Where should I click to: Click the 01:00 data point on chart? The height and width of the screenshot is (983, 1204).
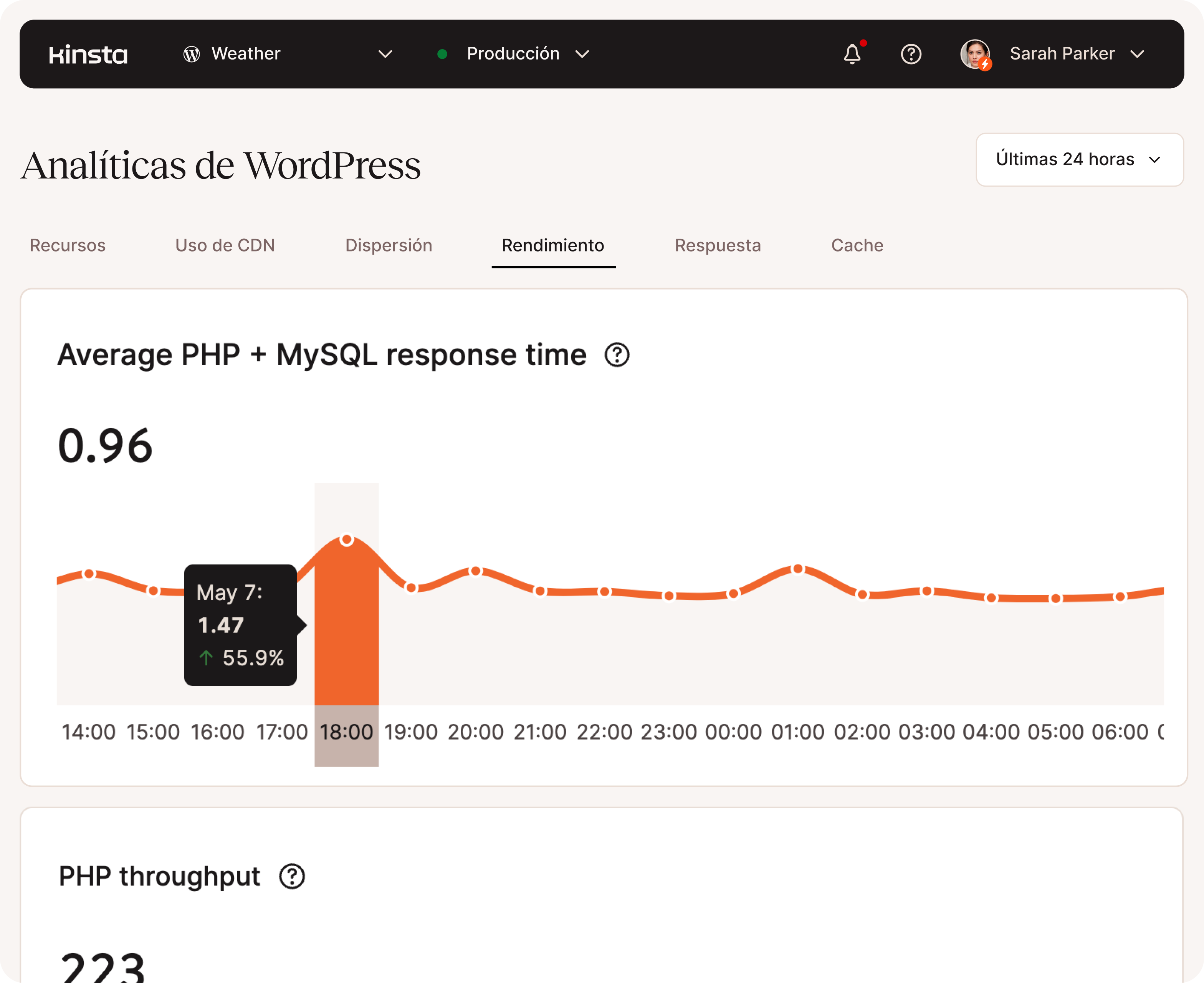pyautogui.click(x=797, y=569)
